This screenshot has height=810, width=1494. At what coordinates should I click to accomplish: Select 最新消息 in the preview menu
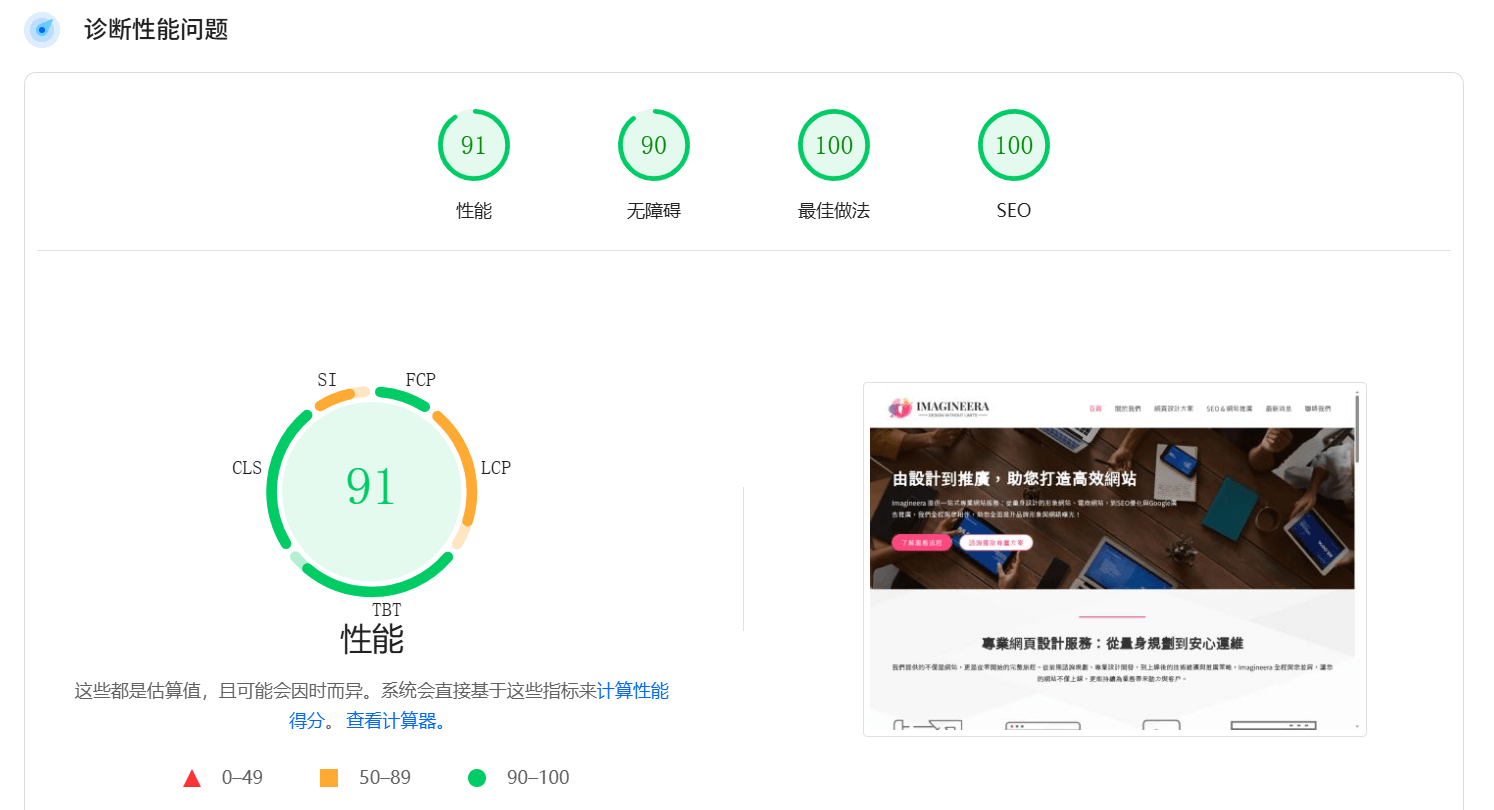1277,408
